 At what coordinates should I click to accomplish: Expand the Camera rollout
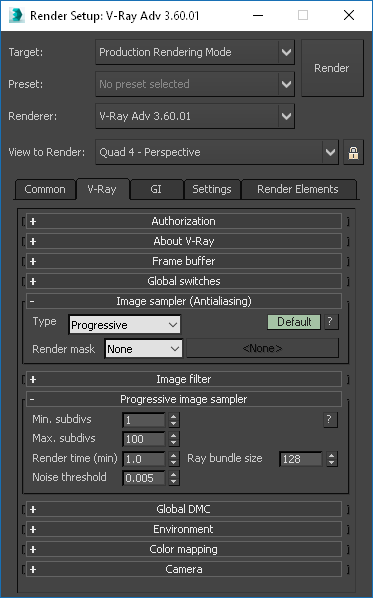tap(183, 569)
